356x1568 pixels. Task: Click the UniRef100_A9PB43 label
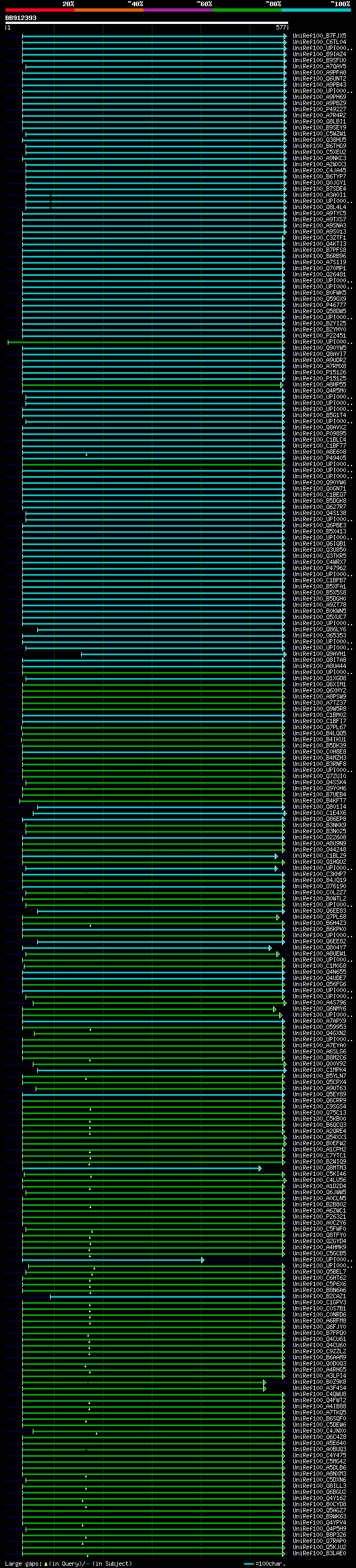[x=319, y=85]
